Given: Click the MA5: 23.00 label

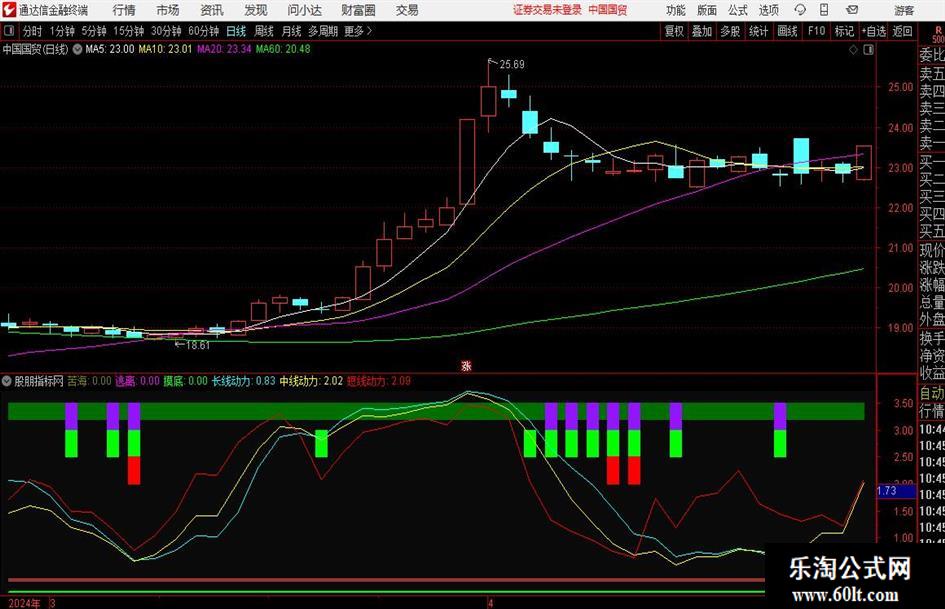Looking at the screenshot, I should pyautogui.click(x=110, y=49).
